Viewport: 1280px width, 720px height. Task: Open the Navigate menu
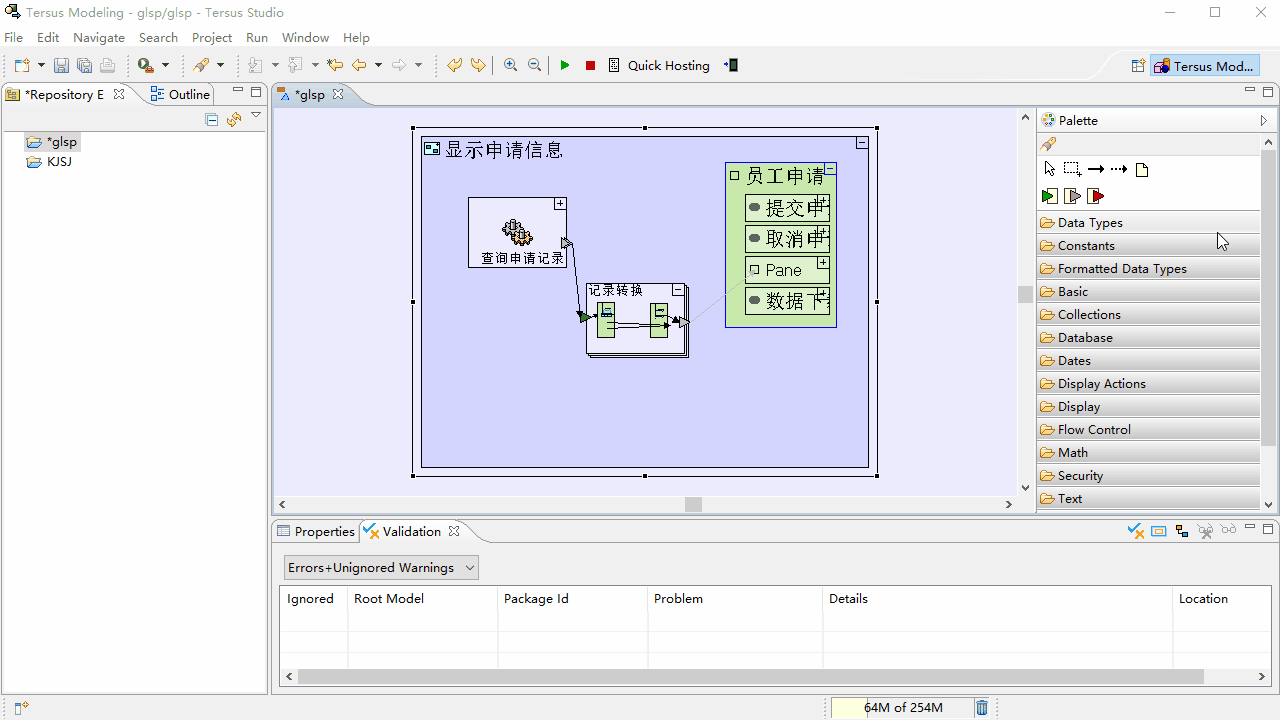99,38
